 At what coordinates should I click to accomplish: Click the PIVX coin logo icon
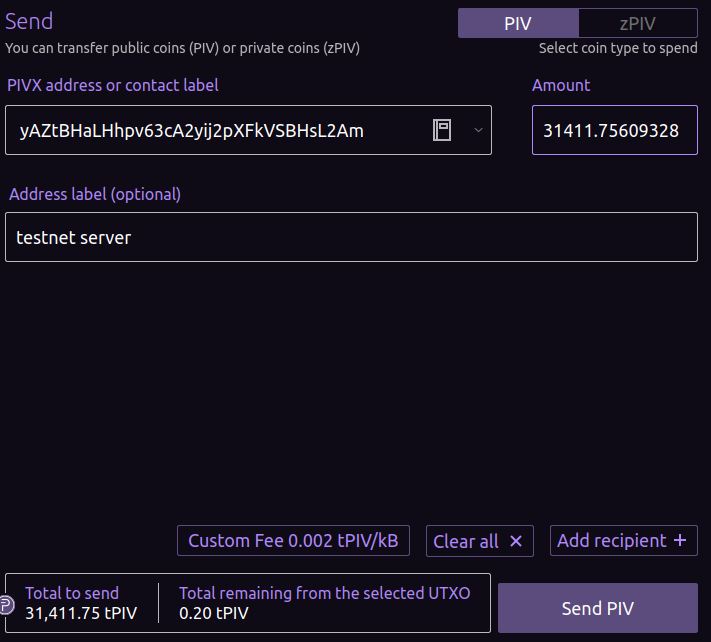pyautogui.click(x=6, y=604)
